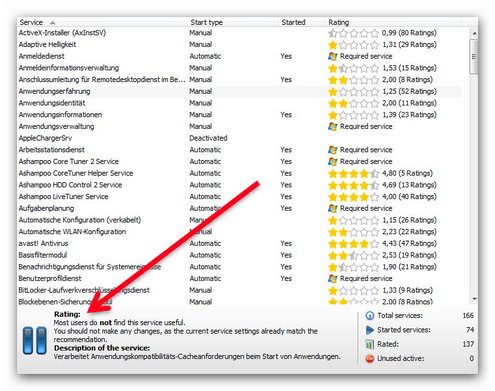Click the Windows flag icon in Anmeldedienst row

point(332,56)
